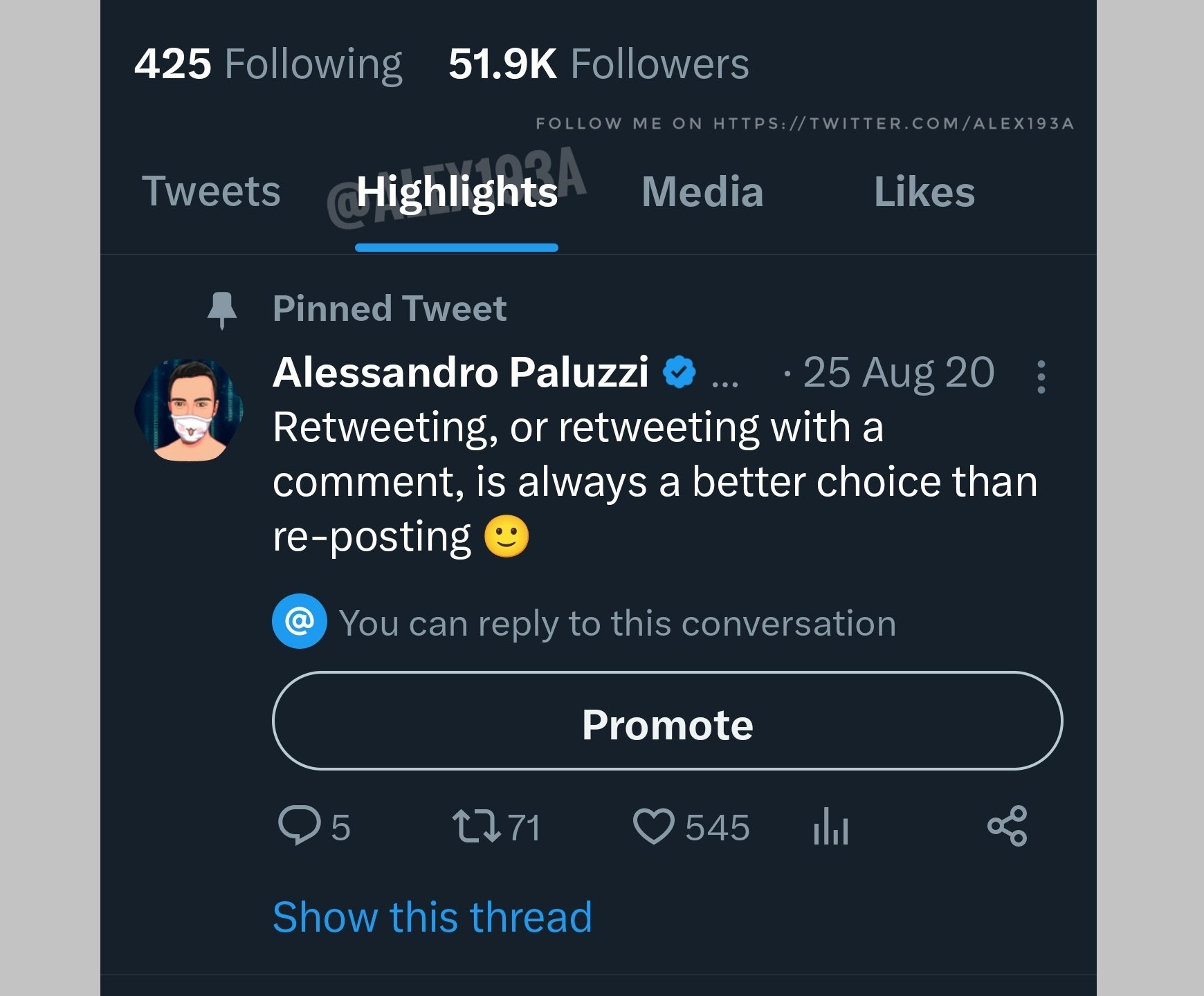Click the blue @ reply-permission icon
Viewport: 1204px width, 996px height.
300,621
